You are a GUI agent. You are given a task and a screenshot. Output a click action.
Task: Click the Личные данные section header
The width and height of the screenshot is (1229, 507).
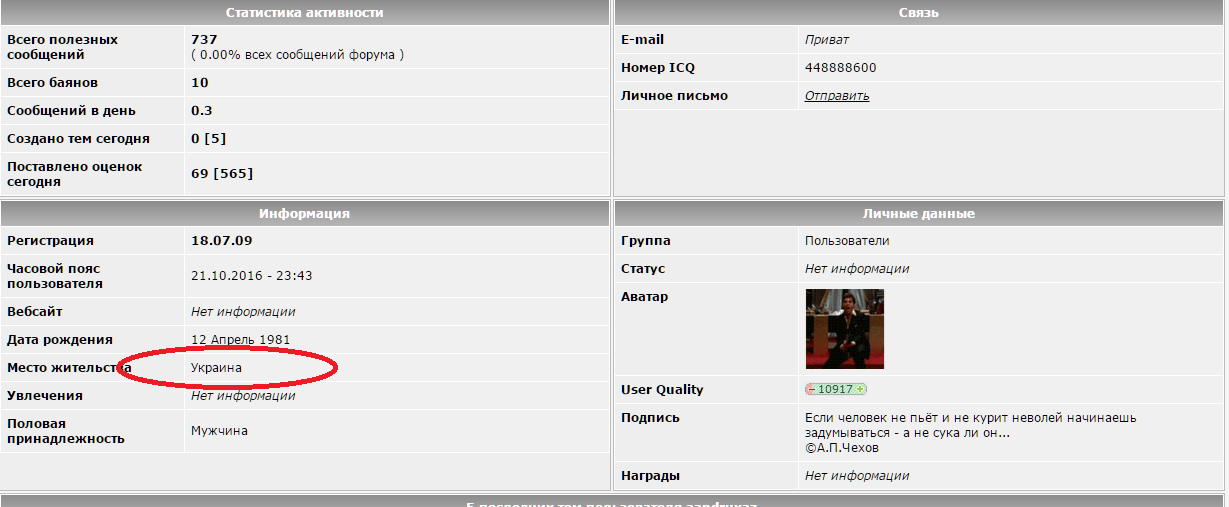(x=918, y=214)
